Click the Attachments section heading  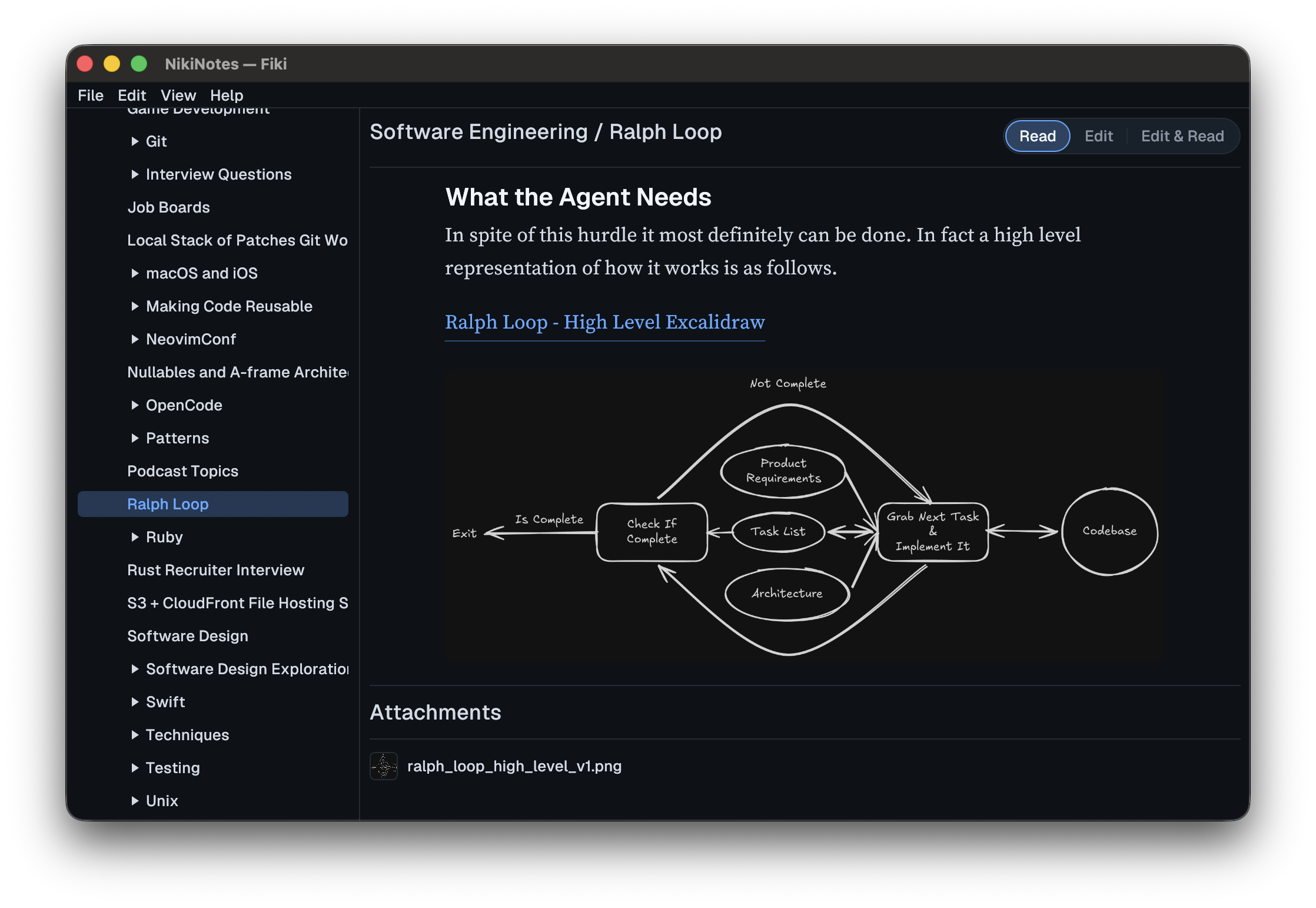[435, 713]
